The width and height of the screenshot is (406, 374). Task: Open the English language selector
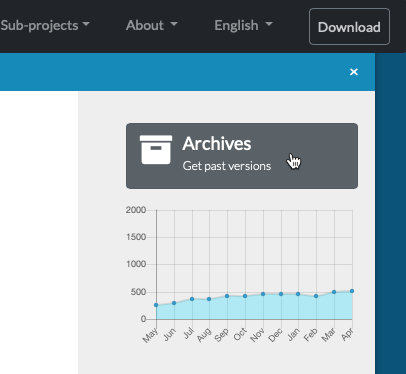point(243,25)
